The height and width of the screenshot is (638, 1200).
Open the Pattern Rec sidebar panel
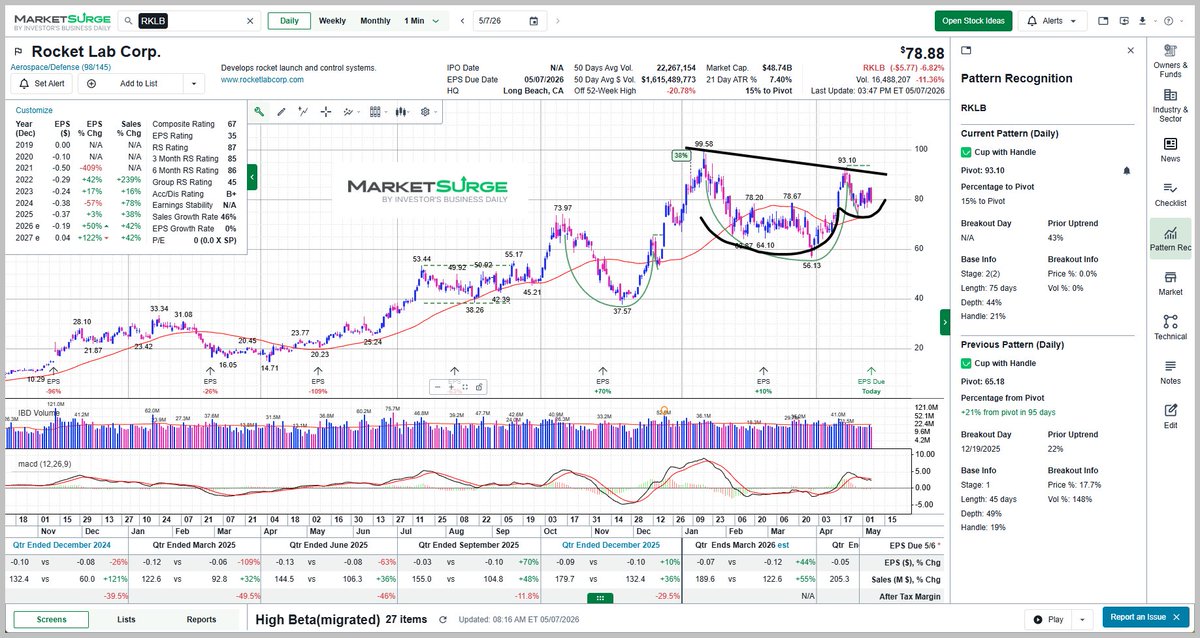(1170, 238)
